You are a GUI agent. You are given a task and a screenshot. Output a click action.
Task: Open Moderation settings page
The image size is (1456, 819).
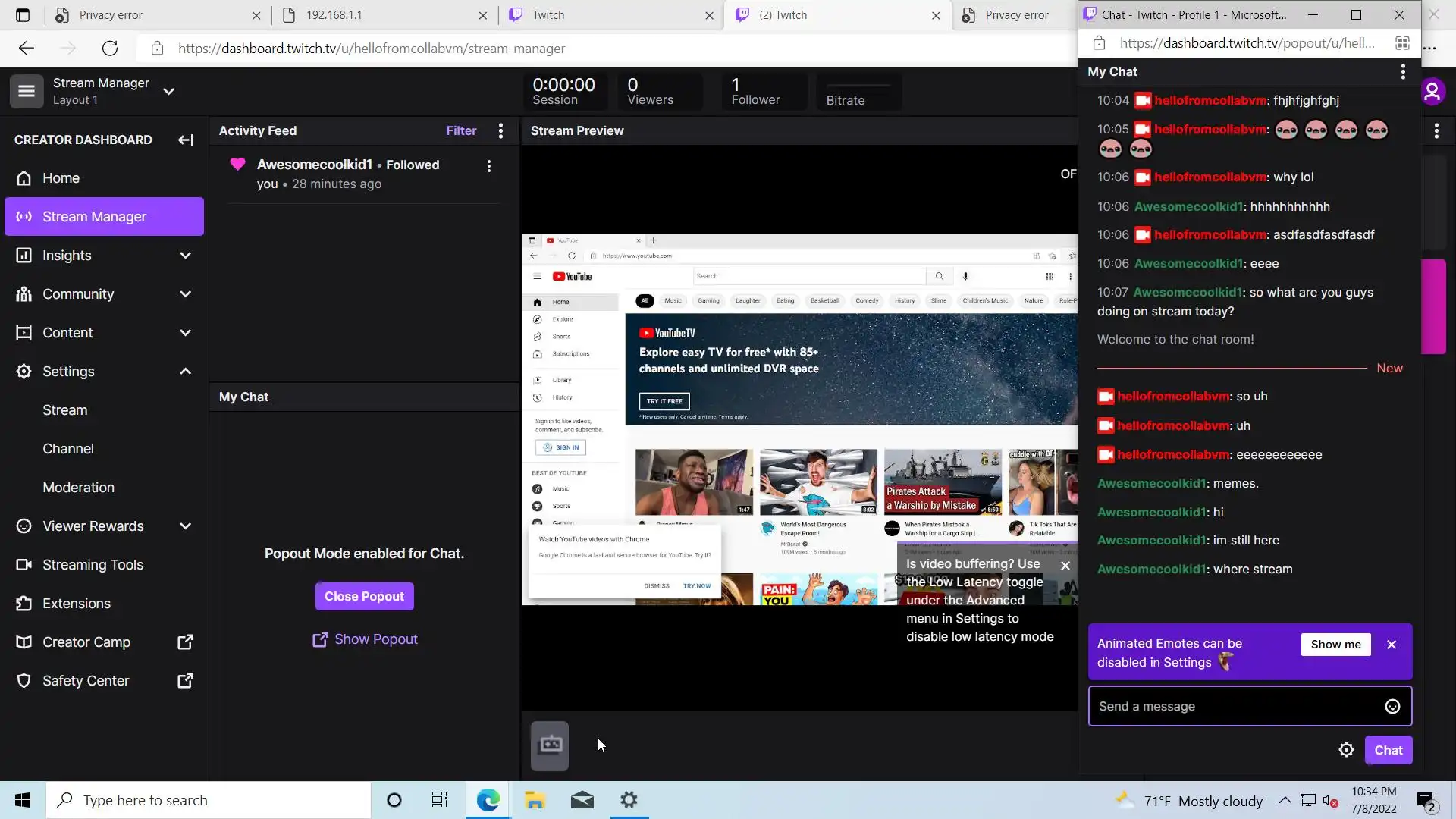click(x=78, y=488)
